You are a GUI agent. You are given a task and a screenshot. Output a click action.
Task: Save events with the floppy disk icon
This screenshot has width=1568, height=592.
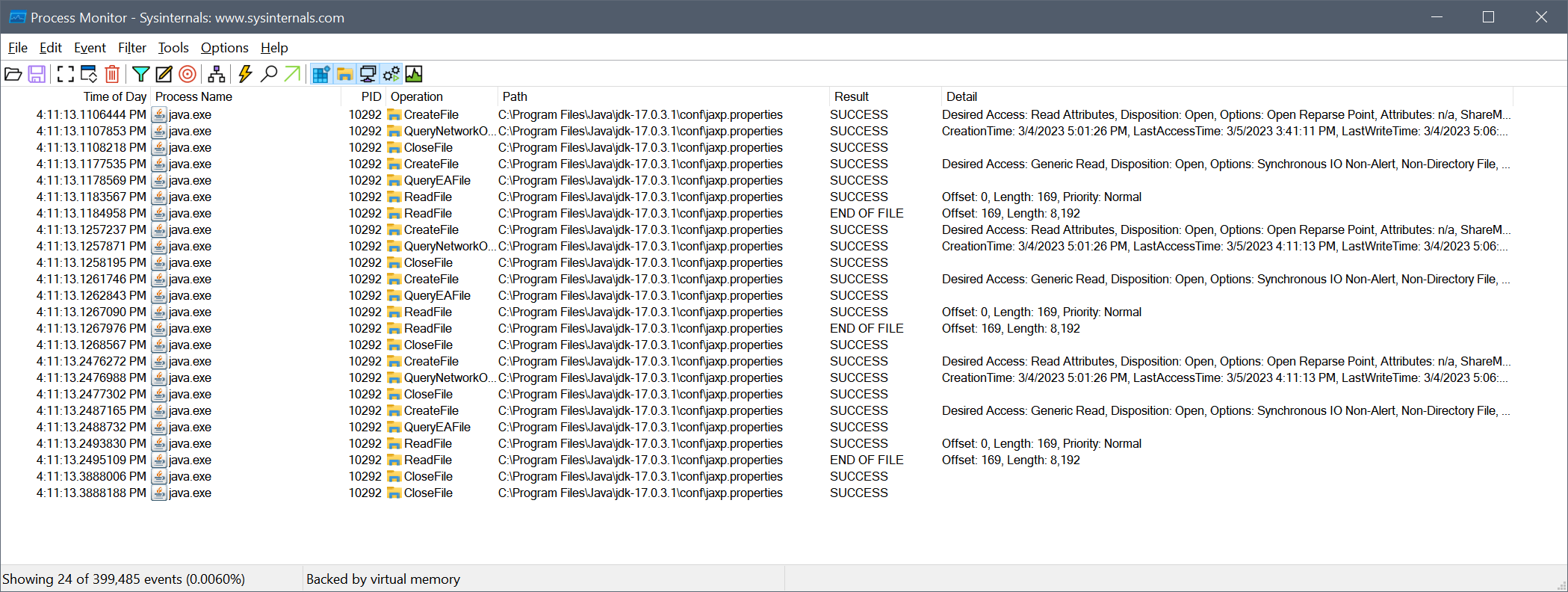click(x=37, y=74)
